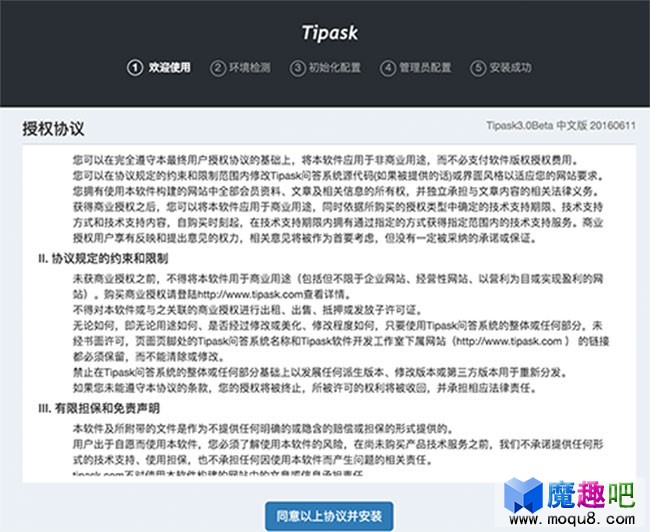650x532 pixels.
Task: Select step 5 circle icon 安装成功
Action: [478, 68]
